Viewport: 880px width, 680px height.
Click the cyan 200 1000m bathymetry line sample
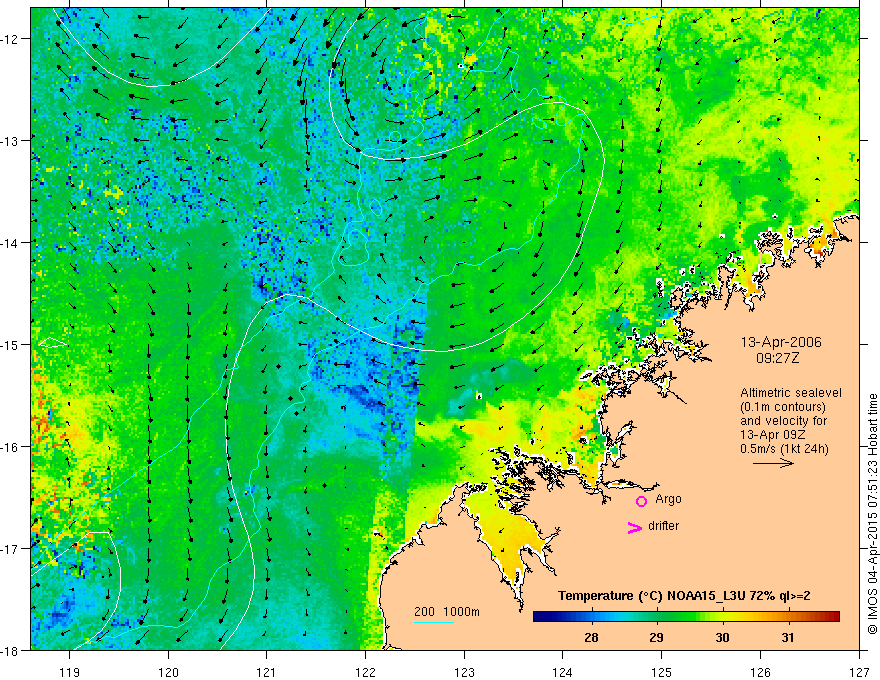434,622
